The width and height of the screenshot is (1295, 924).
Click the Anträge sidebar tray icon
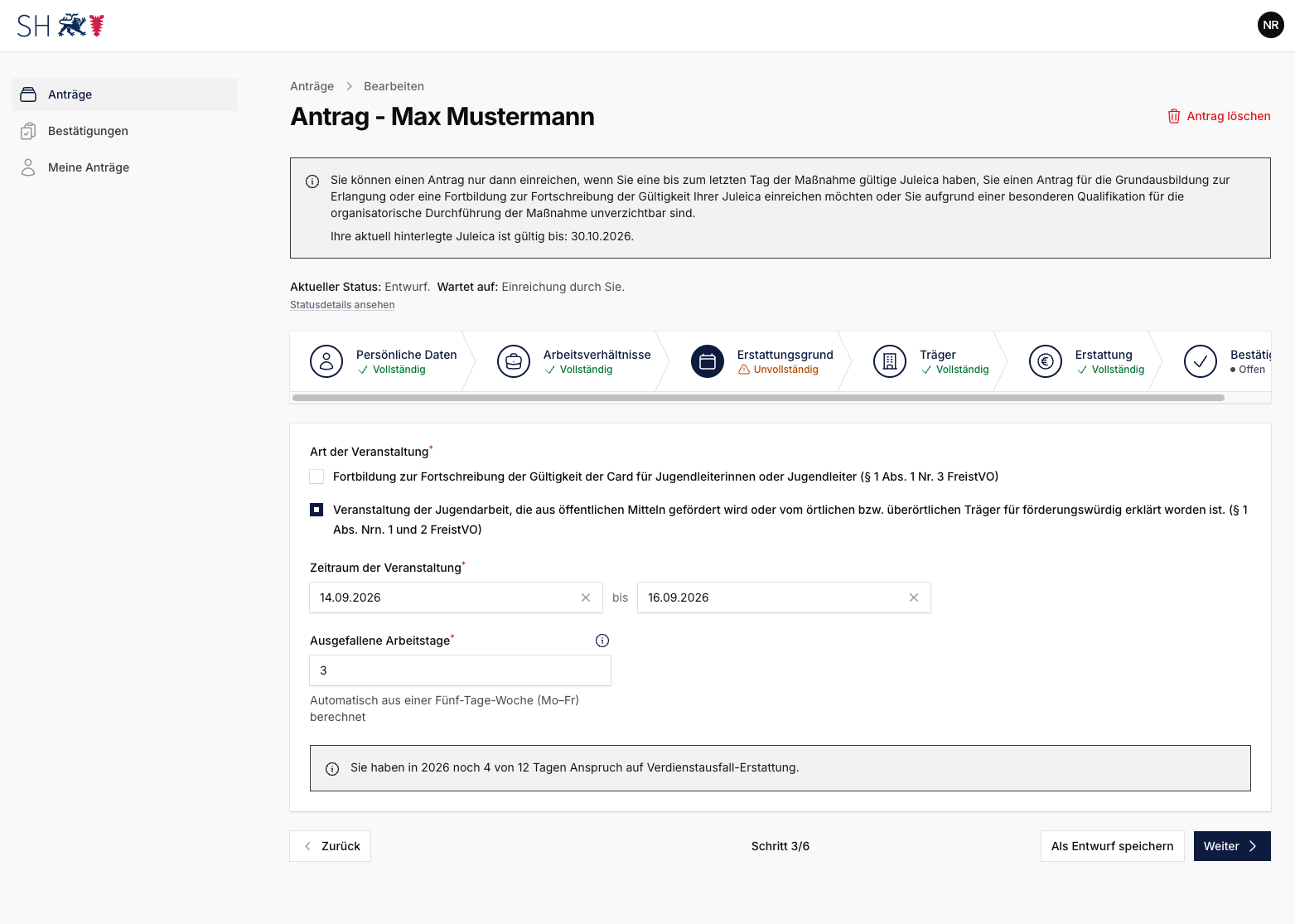coord(28,94)
